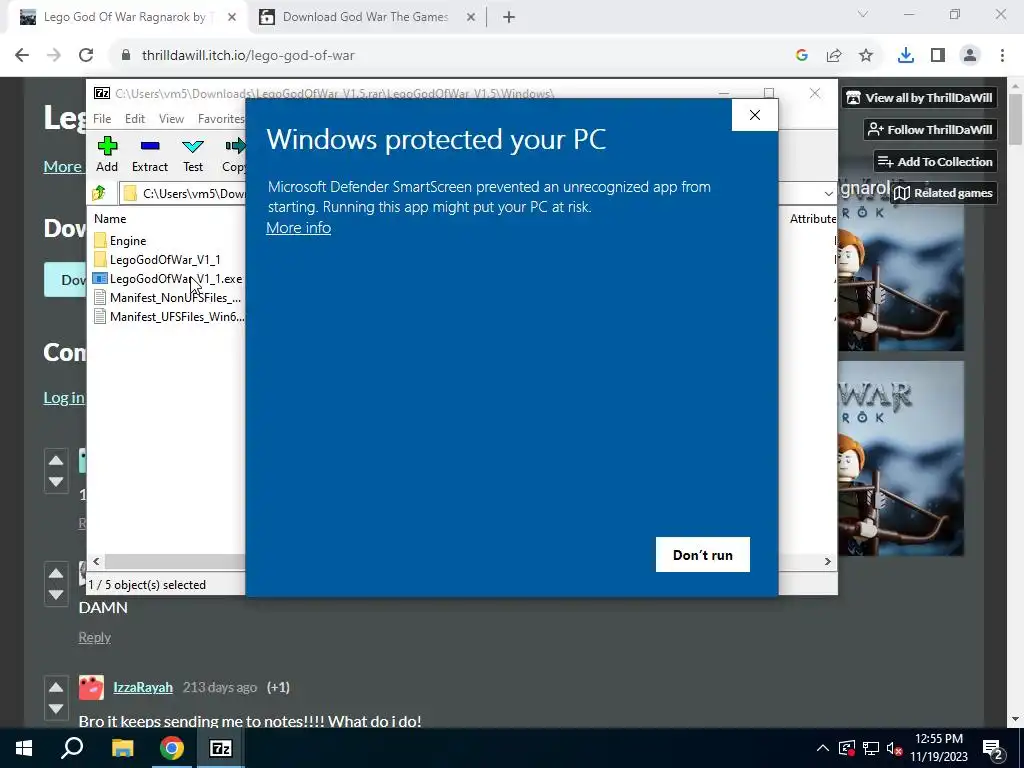Click the Google icon in the address bar
1024x768 pixels.
click(x=802, y=56)
